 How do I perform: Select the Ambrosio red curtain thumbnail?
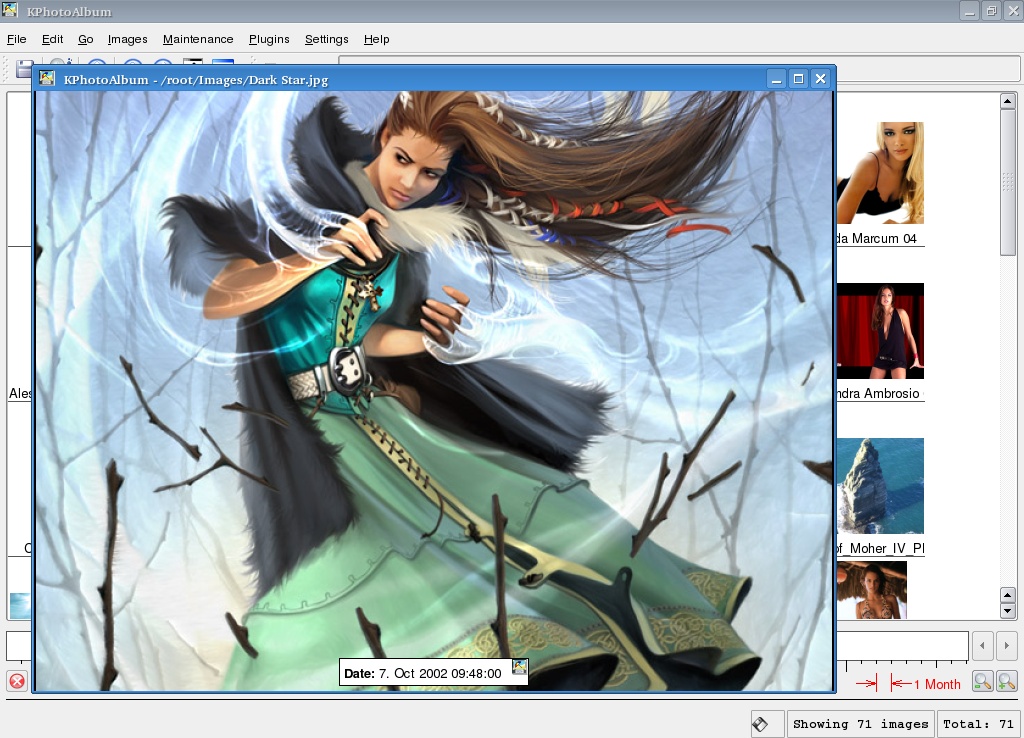880,330
